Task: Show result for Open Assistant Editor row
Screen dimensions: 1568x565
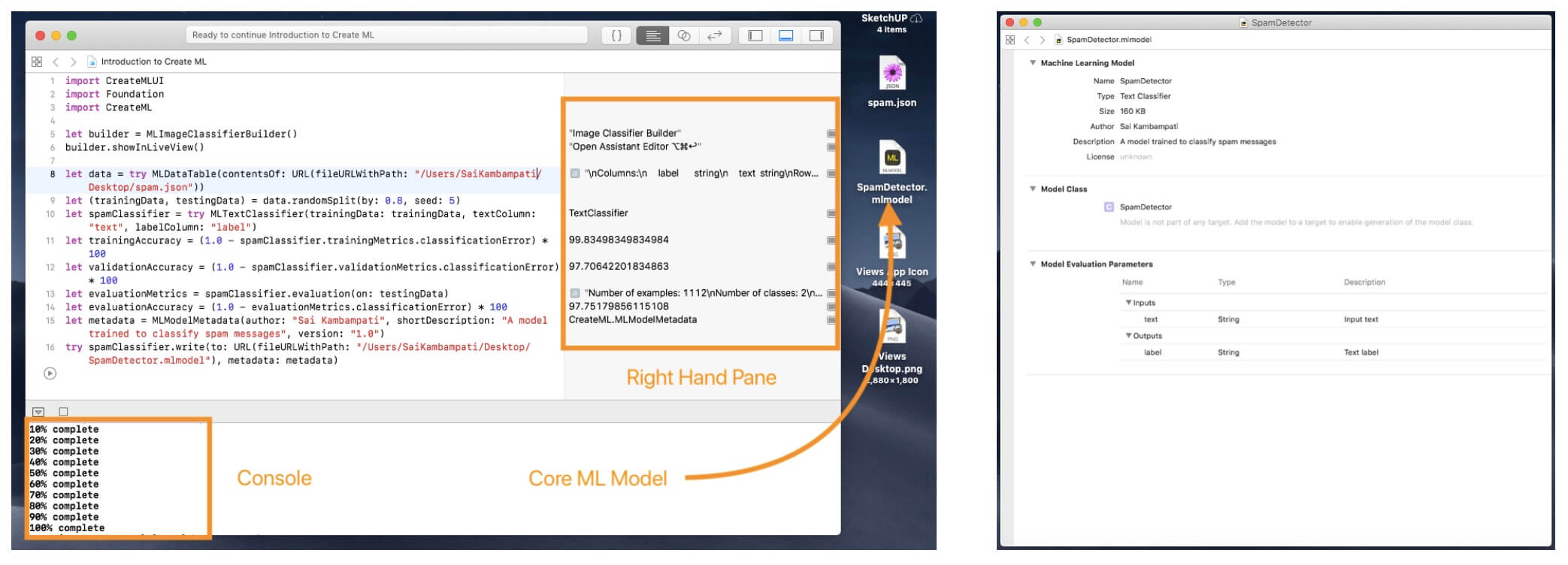Action: pyautogui.click(x=831, y=147)
